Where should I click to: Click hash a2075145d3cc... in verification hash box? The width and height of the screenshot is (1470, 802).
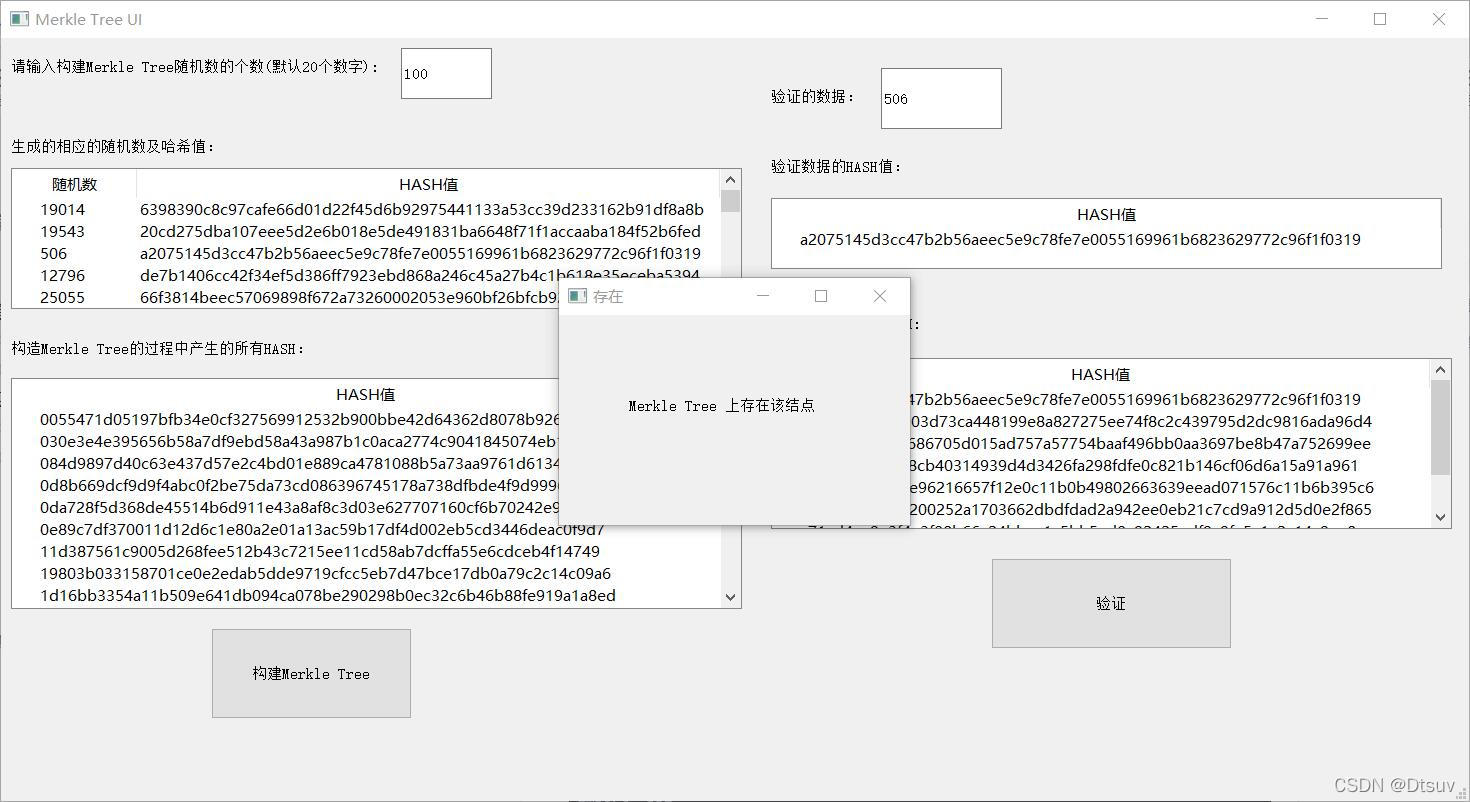click(x=1080, y=239)
